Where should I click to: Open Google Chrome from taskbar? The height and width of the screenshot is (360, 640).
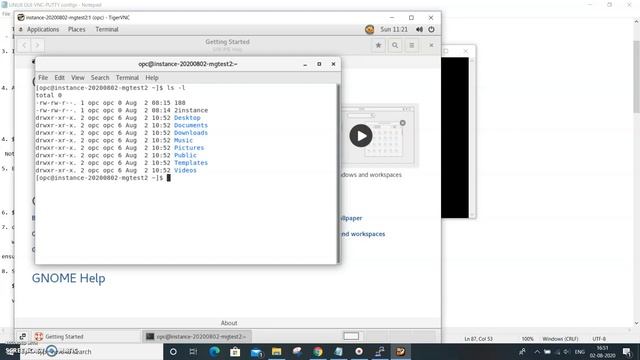(x=318, y=351)
